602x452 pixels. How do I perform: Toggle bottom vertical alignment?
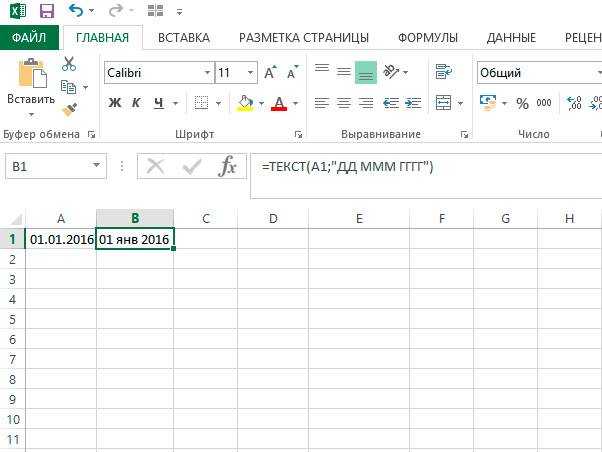click(x=366, y=73)
